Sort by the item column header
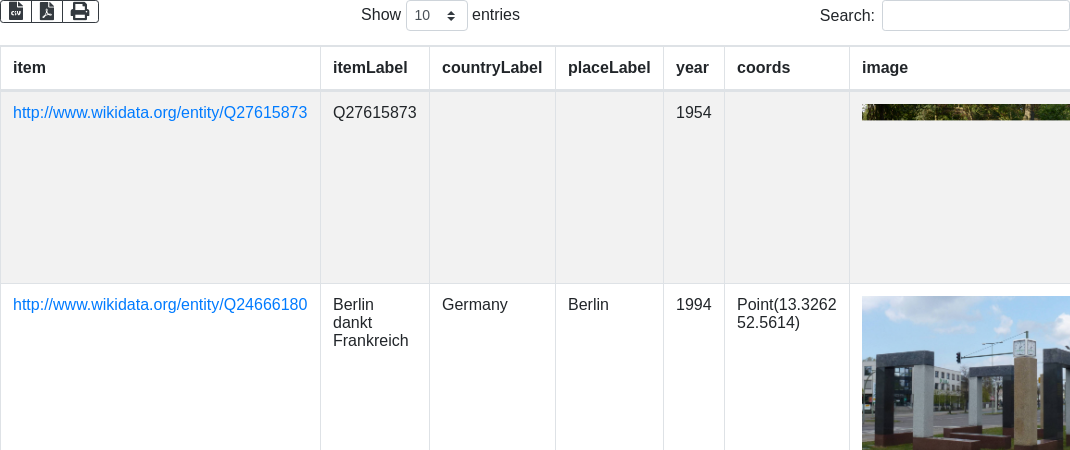 pyautogui.click(x=30, y=68)
